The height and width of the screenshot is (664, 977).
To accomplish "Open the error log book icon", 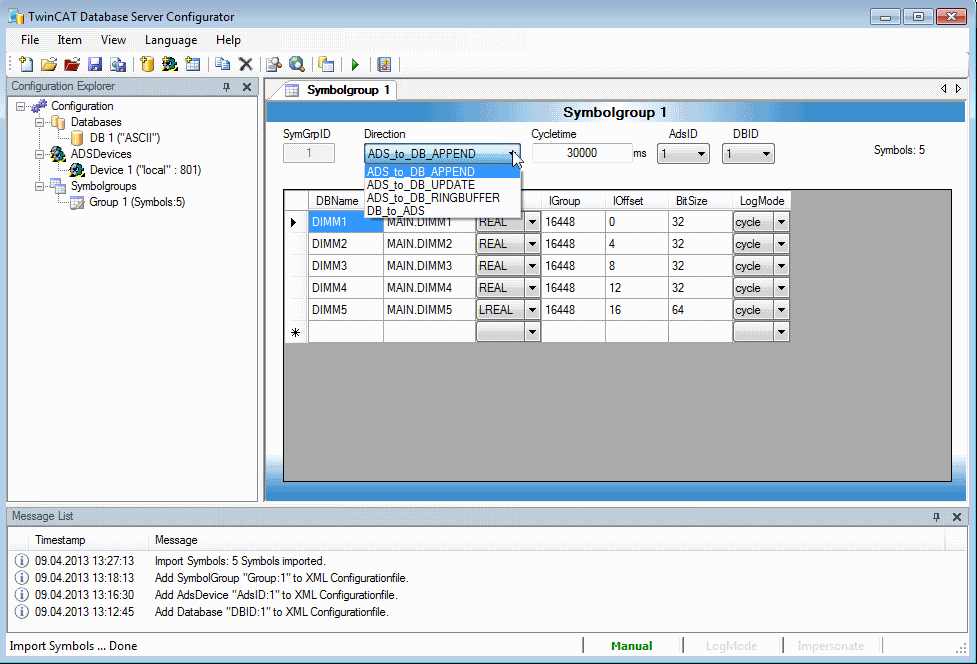I will point(384,64).
